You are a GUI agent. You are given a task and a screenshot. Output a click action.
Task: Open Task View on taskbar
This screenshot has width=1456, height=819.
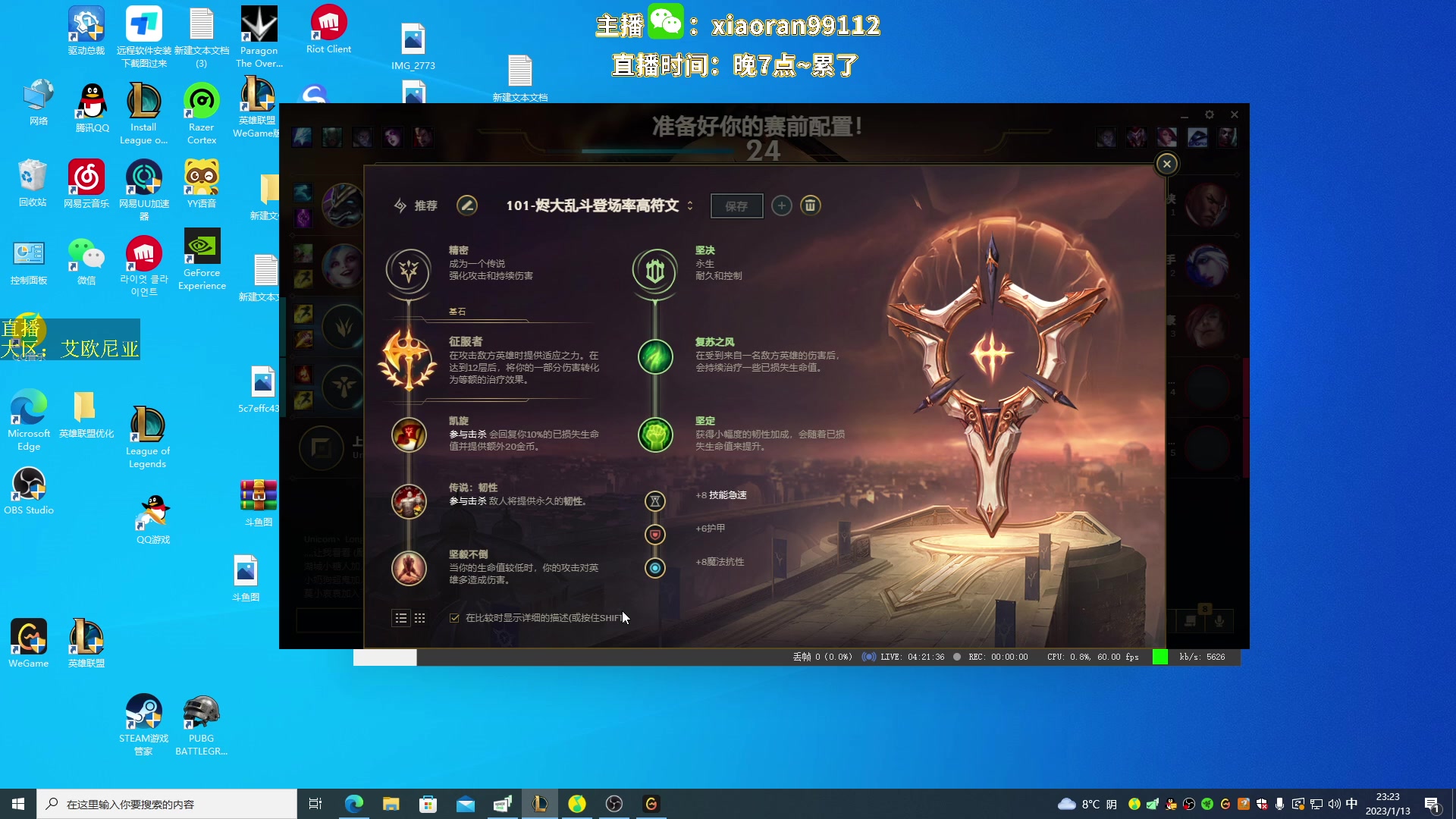(315, 804)
